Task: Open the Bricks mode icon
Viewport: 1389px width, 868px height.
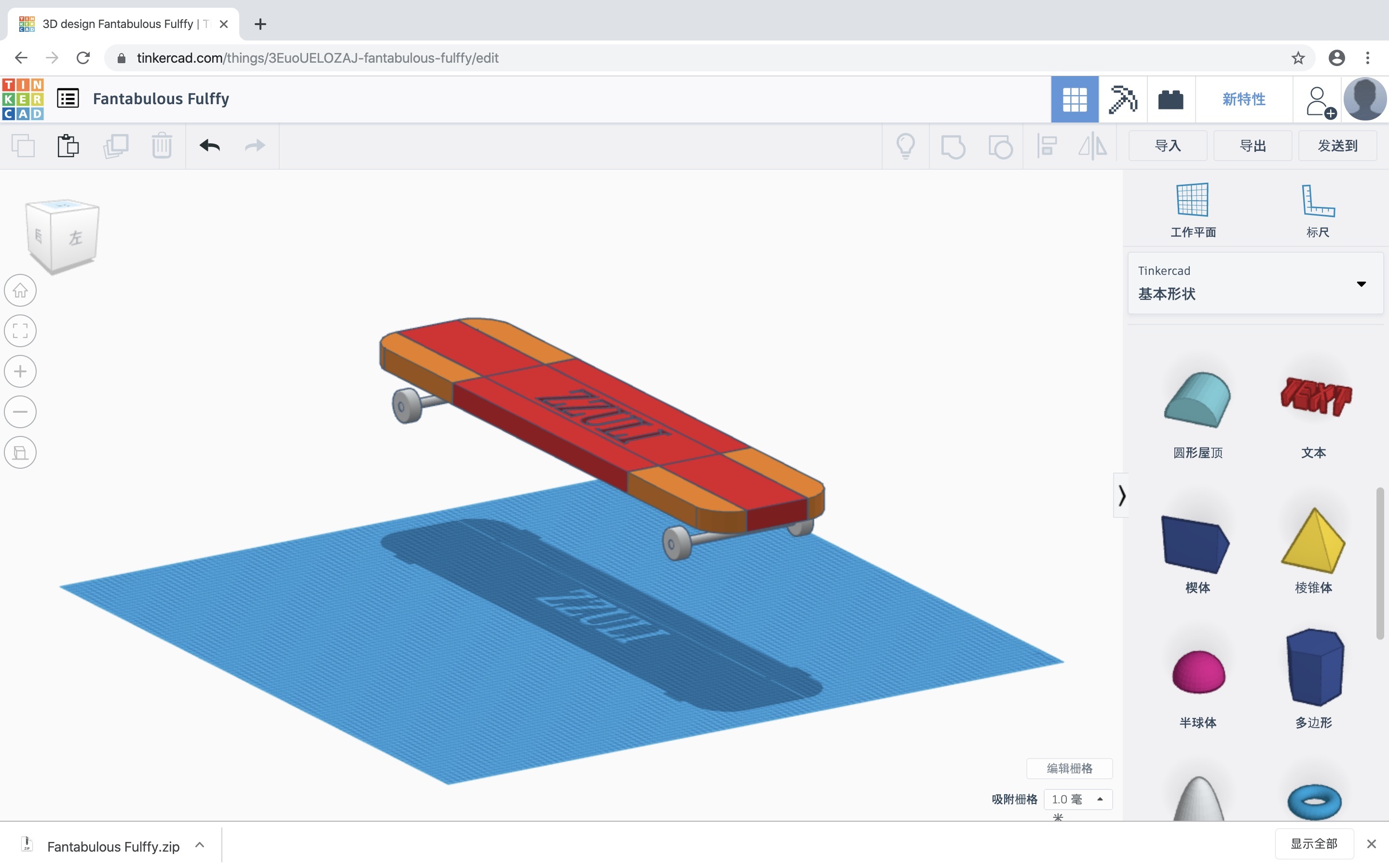Action: 1171,99
